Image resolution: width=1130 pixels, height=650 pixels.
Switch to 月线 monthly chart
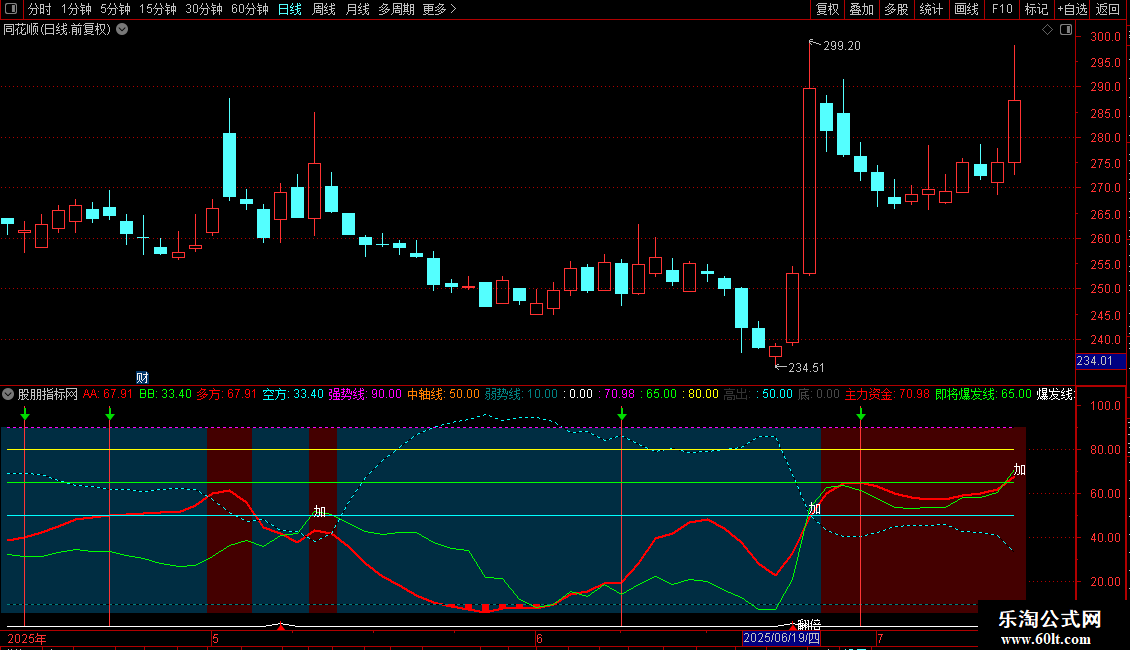tap(357, 9)
